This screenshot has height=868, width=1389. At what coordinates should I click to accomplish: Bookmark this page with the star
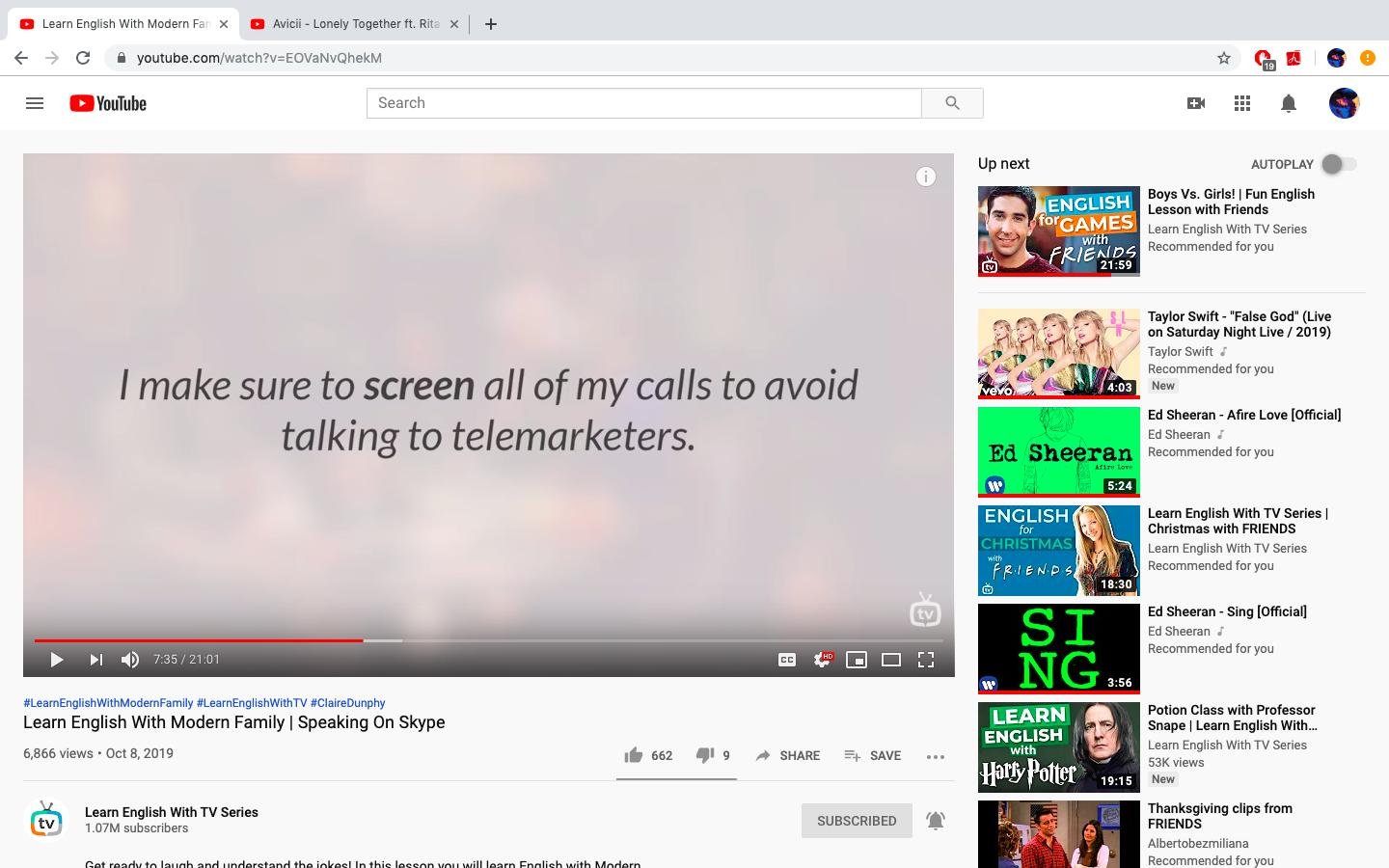(1224, 58)
